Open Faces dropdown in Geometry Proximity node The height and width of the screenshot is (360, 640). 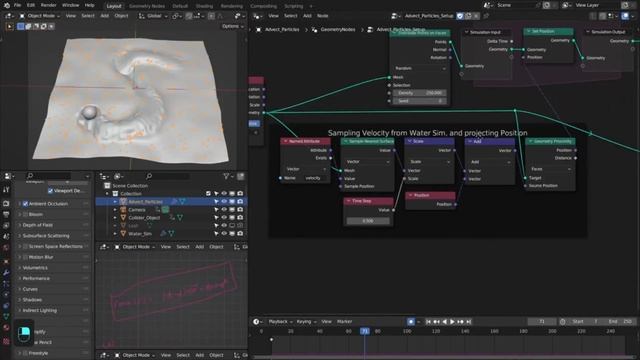tap(550, 169)
